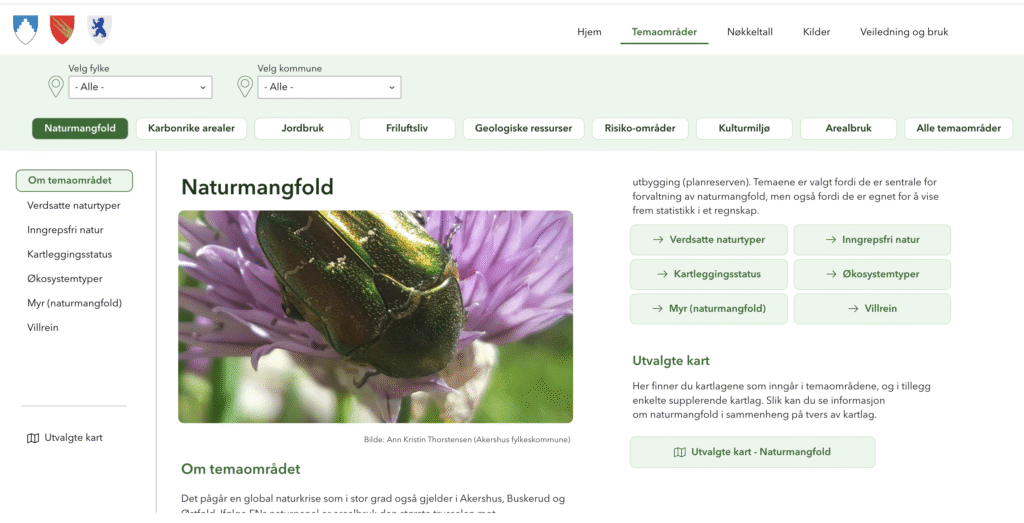Click the blue Østfold coat of arms logo
The image size is (1024, 523).
point(99,31)
